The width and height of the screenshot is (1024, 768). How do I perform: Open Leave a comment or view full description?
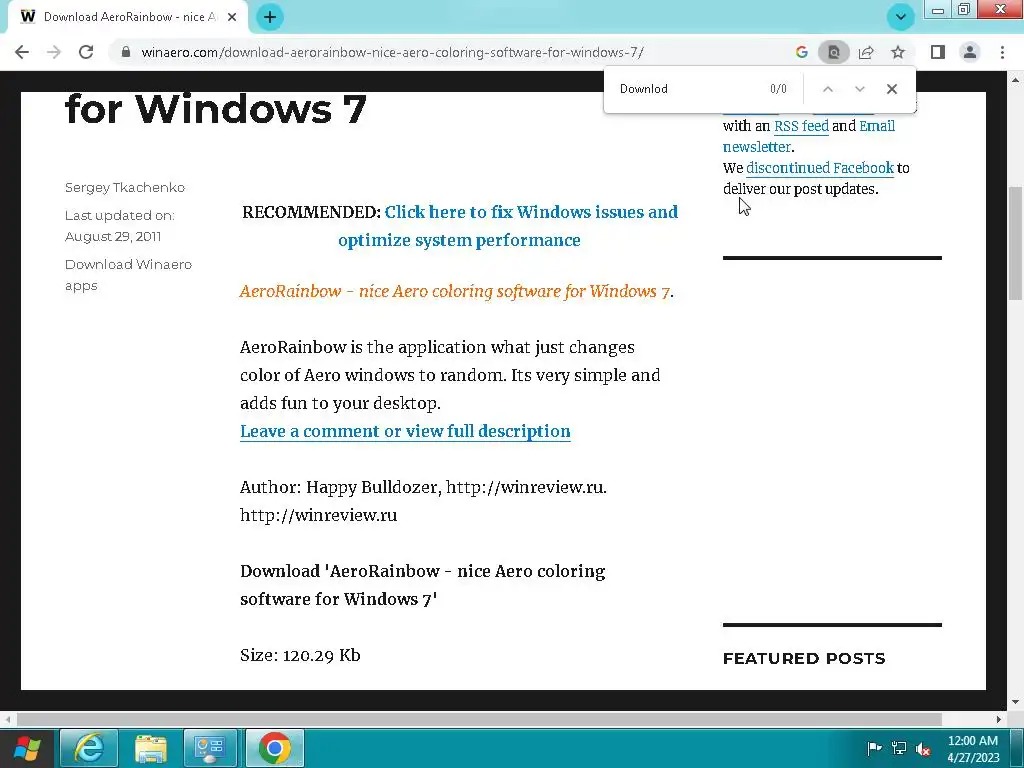pos(405,432)
